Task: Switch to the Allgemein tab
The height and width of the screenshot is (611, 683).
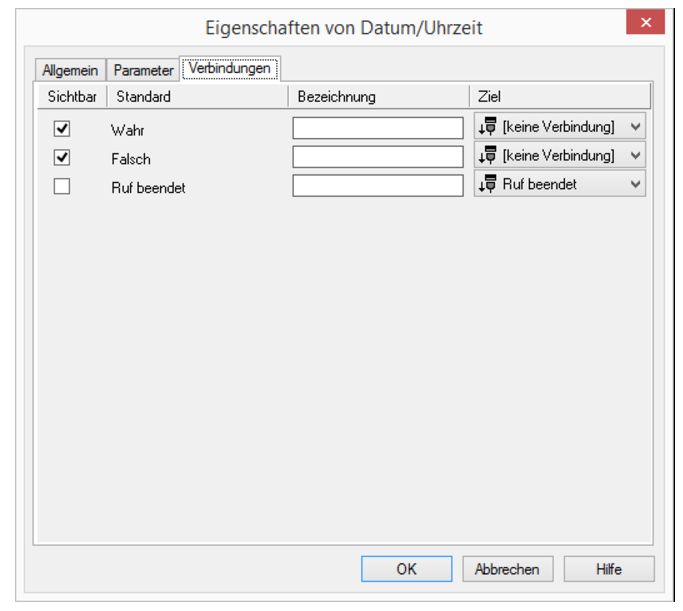Action: pyautogui.click(x=70, y=70)
